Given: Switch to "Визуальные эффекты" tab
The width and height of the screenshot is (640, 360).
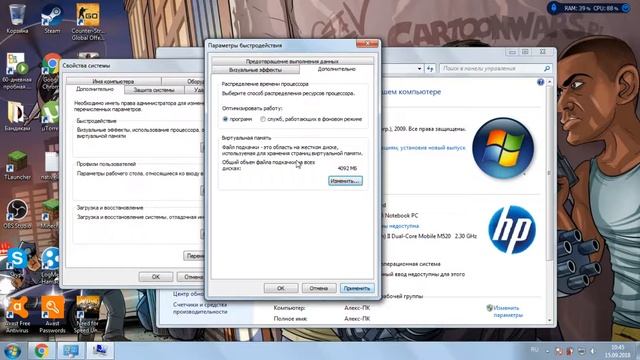Looking at the screenshot, I should point(256,70).
